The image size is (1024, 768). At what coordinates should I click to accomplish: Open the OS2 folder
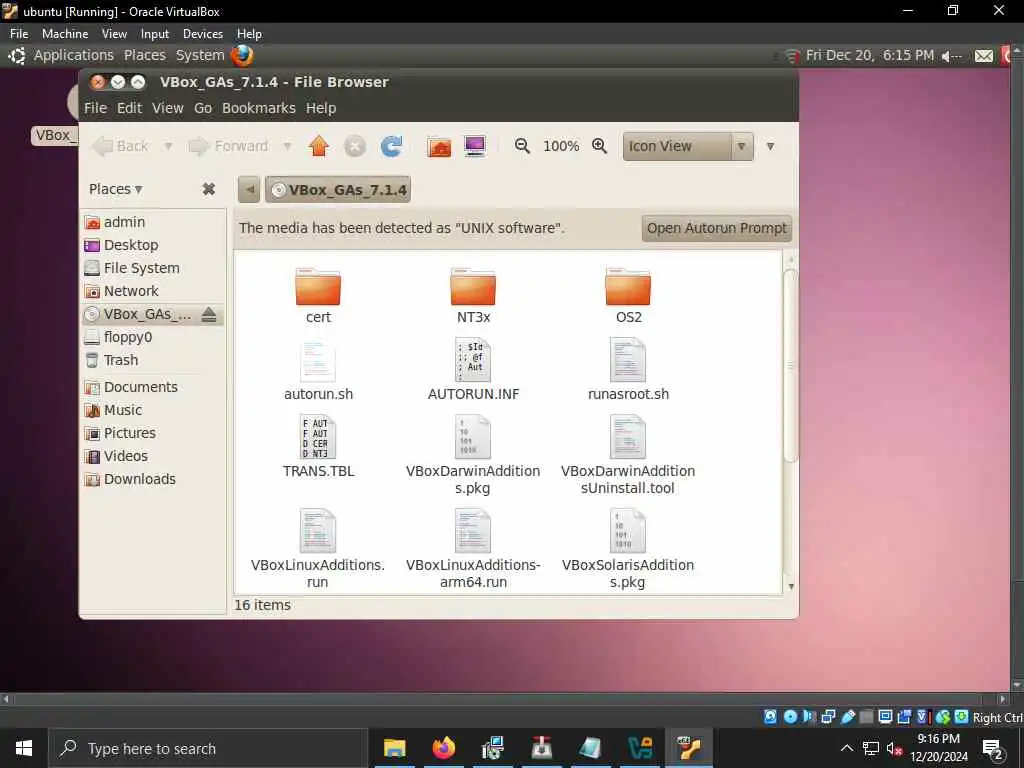coord(628,296)
